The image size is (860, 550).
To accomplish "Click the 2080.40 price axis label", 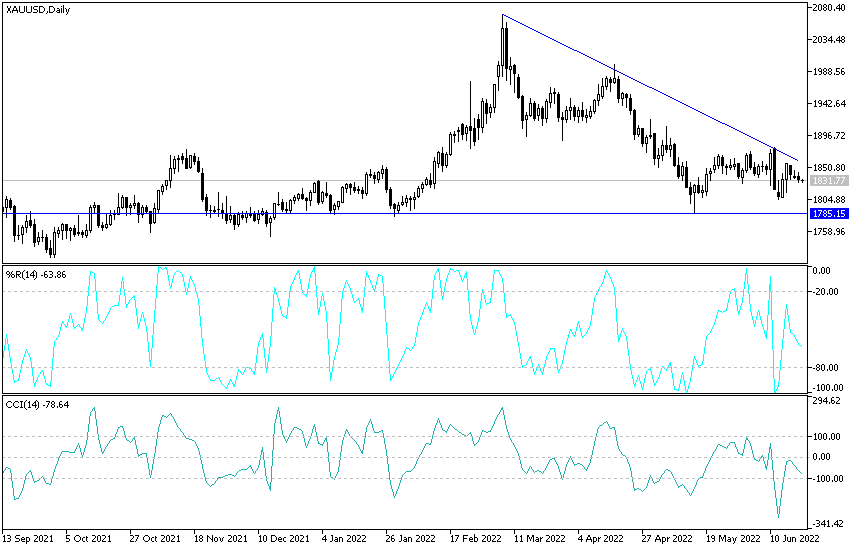I will pos(829,8).
